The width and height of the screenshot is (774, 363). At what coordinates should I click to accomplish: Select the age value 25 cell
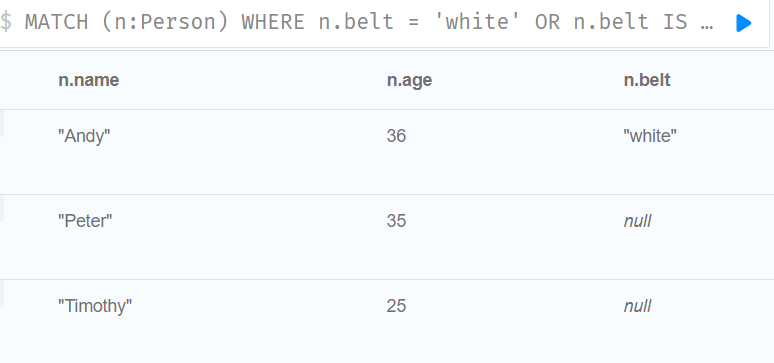396,306
